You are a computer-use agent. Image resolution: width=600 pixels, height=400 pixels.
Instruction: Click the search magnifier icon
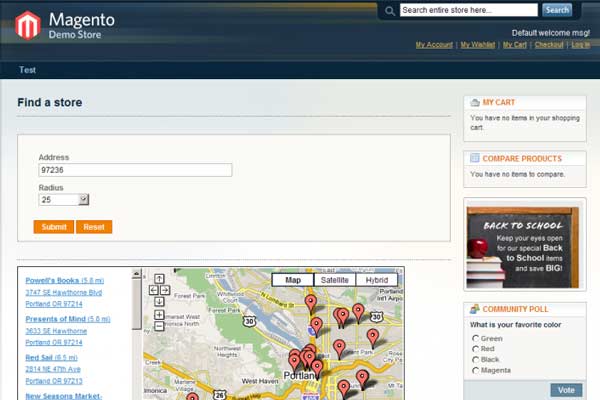390,11
